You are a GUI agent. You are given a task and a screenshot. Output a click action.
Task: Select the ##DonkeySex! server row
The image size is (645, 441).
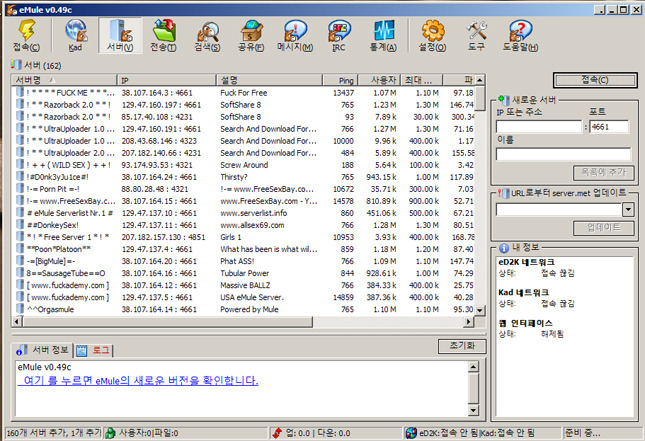coord(245,225)
